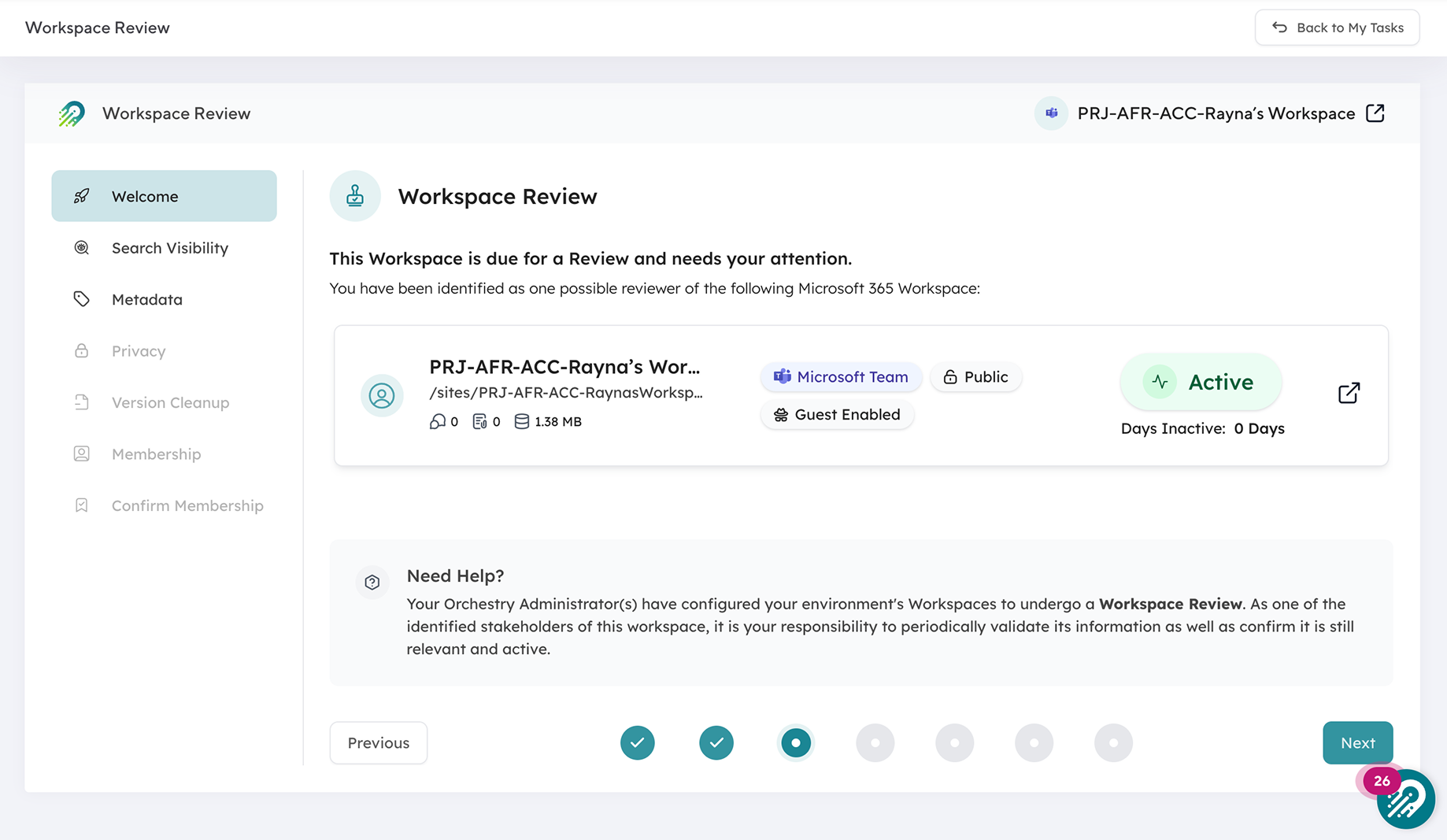Click the /sites/PRJ-AFR-ACC-RaynasWorksp... URL text
This screenshot has width=1447, height=840.
566,393
